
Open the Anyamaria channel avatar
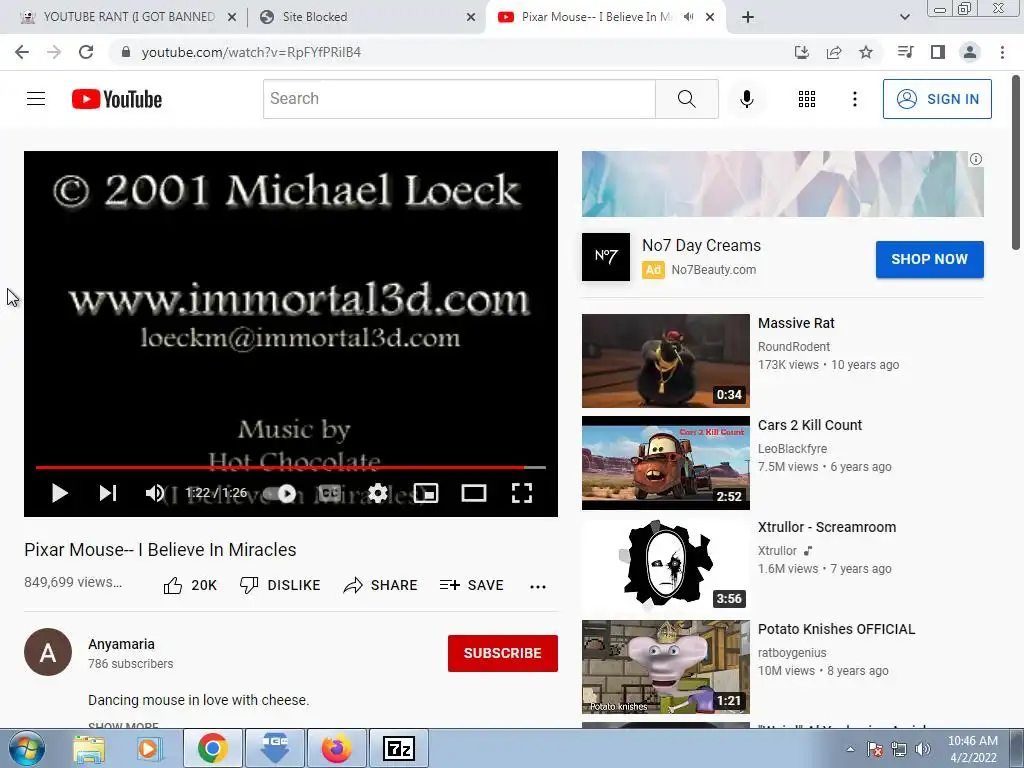click(48, 652)
